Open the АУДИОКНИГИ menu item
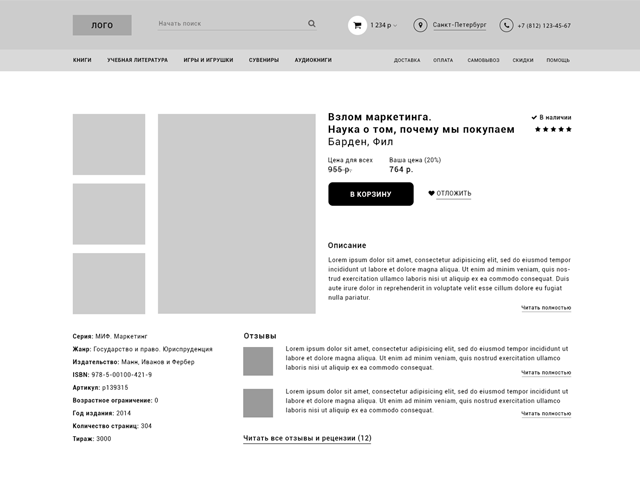 [313, 60]
